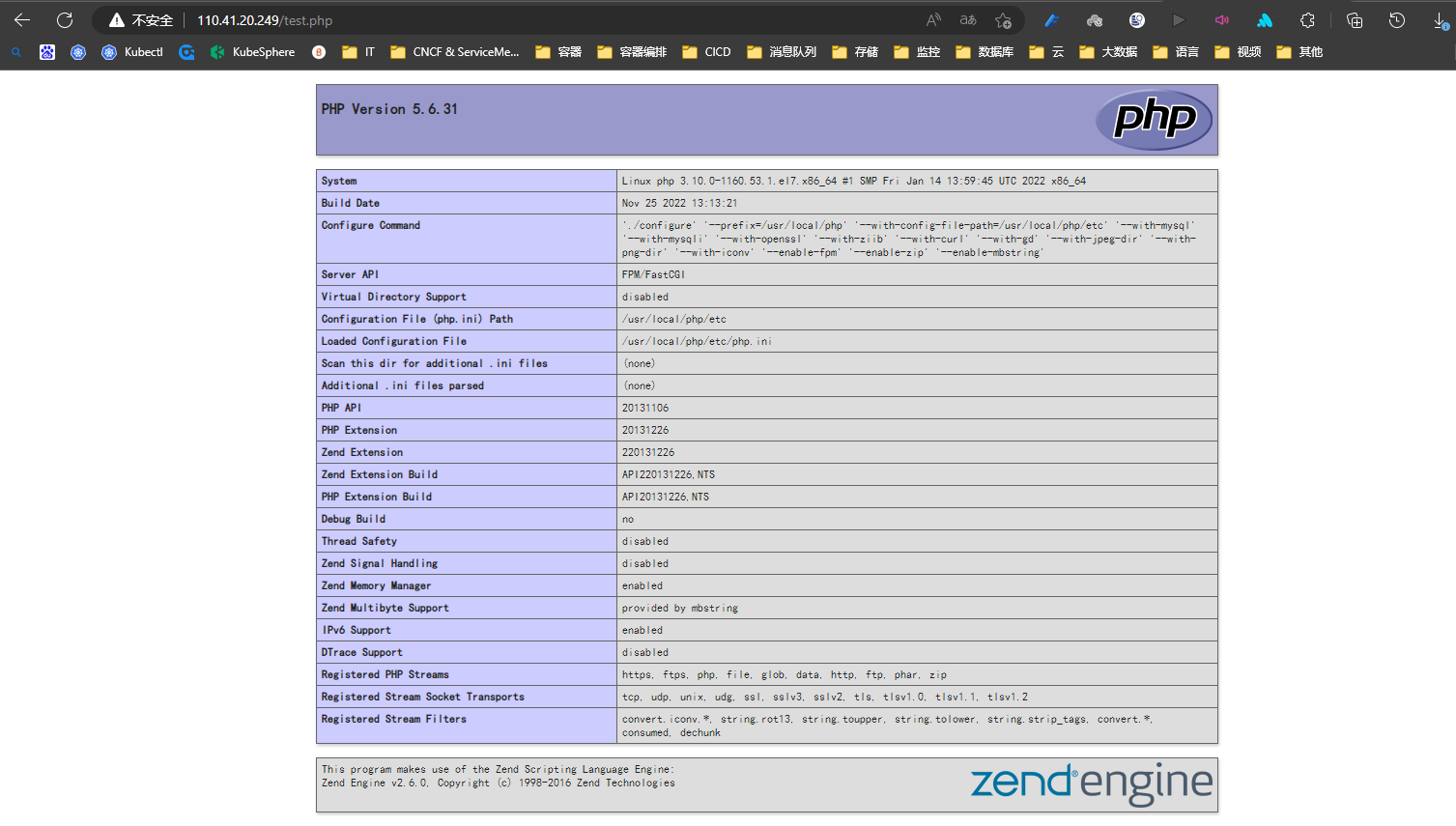Click the PHP API value 20131106
The width and height of the screenshot is (1456, 826).
point(645,408)
